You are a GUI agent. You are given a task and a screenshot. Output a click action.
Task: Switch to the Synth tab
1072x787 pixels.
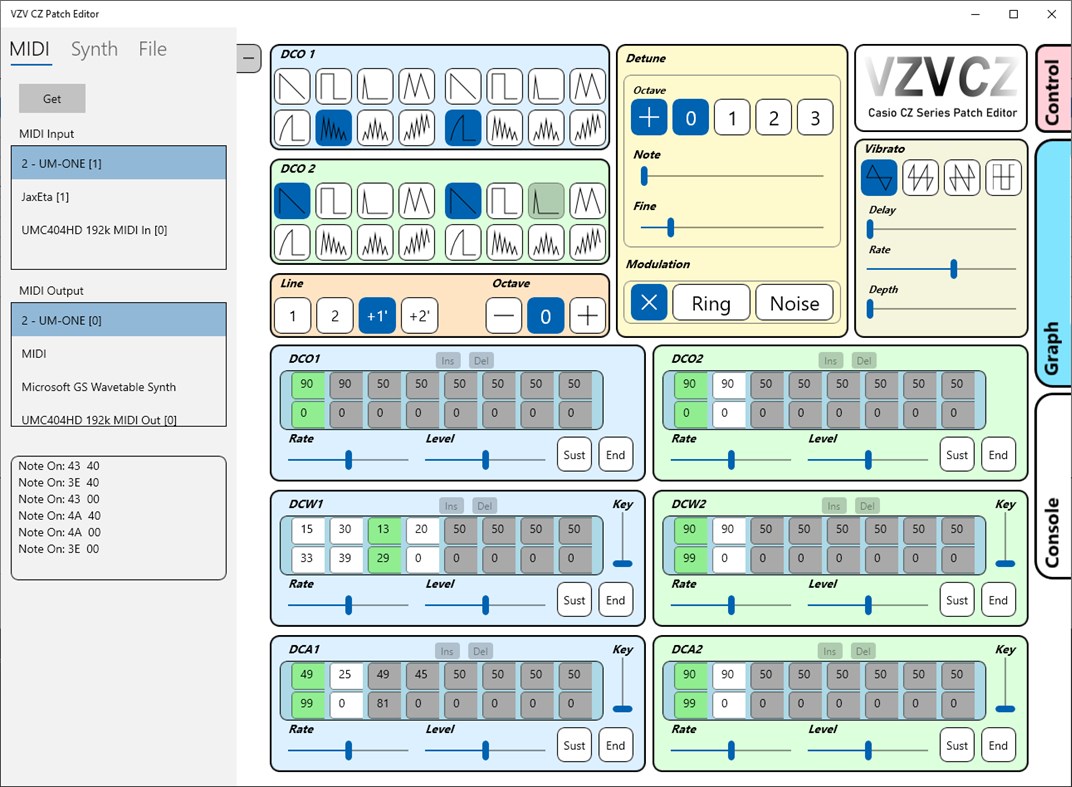94,48
